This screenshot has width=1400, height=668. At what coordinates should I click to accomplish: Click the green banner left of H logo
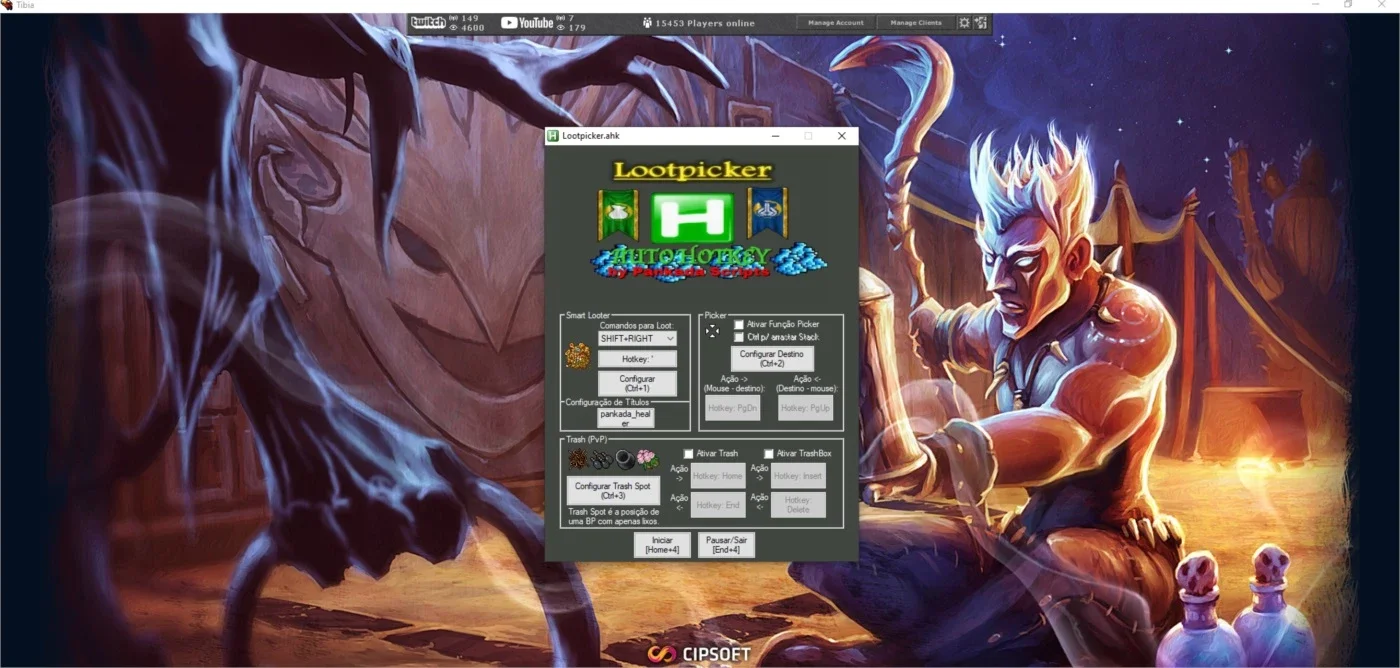coord(617,214)
